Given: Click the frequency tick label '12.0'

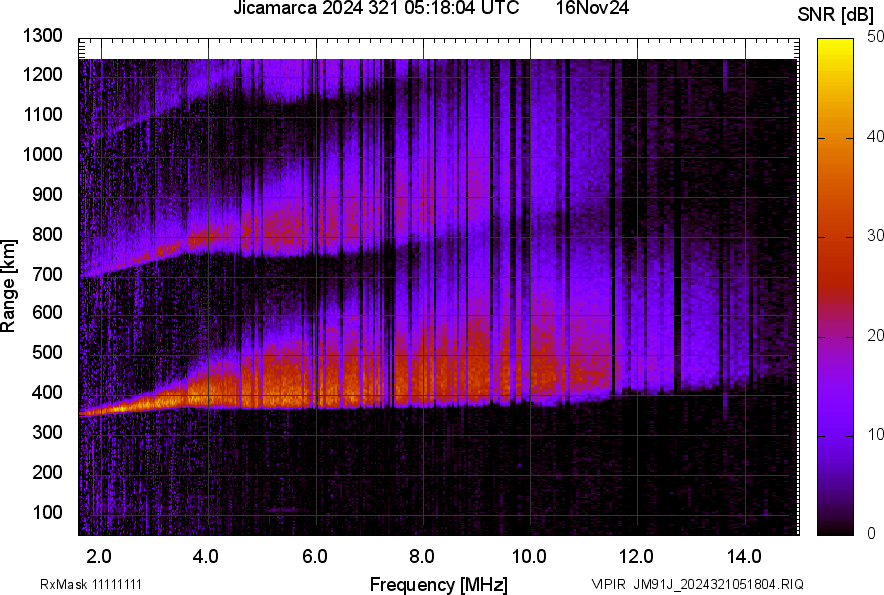Looking at the screenshot, I should (637, 556).
